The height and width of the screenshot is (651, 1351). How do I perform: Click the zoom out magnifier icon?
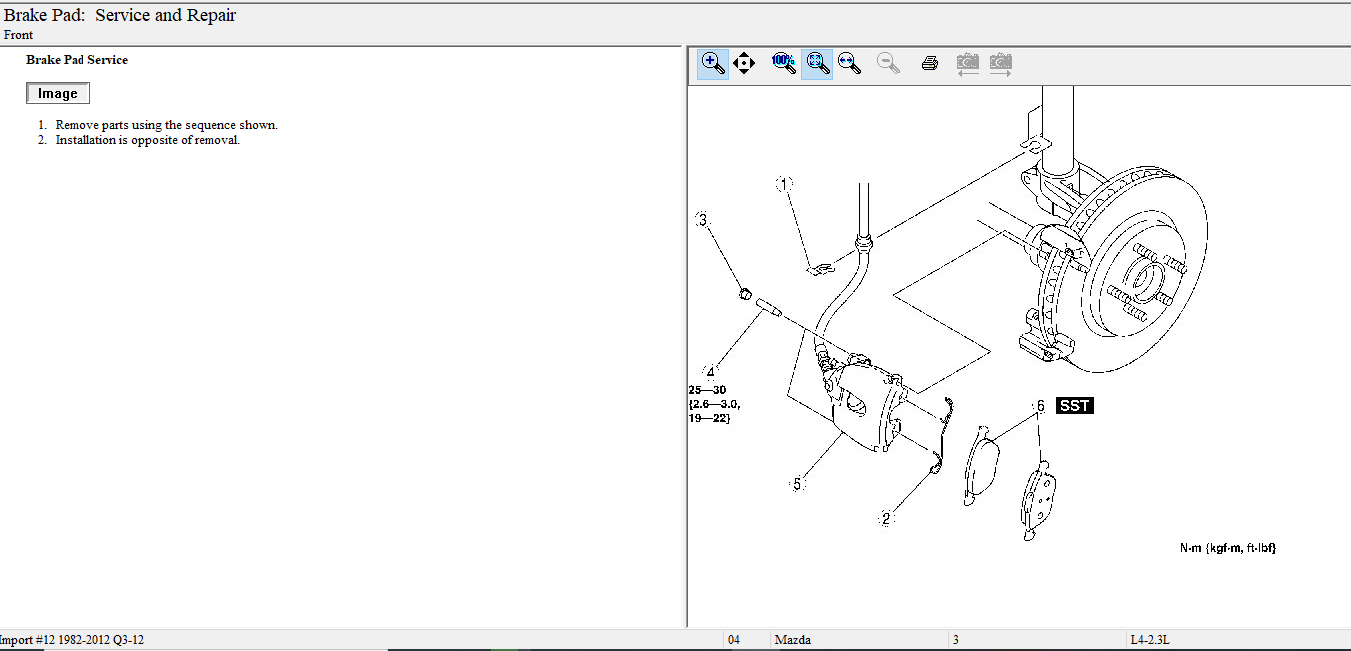click(887, 63)
